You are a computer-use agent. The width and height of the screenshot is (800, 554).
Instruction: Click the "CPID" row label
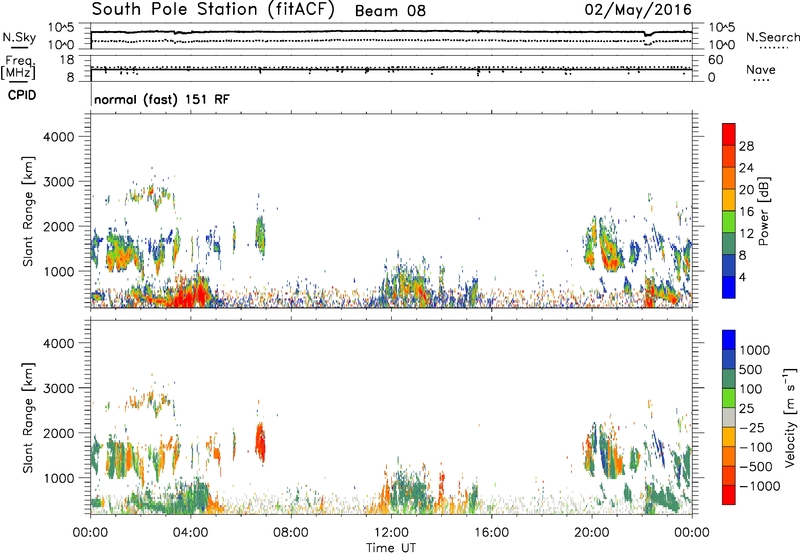[22, 95]
